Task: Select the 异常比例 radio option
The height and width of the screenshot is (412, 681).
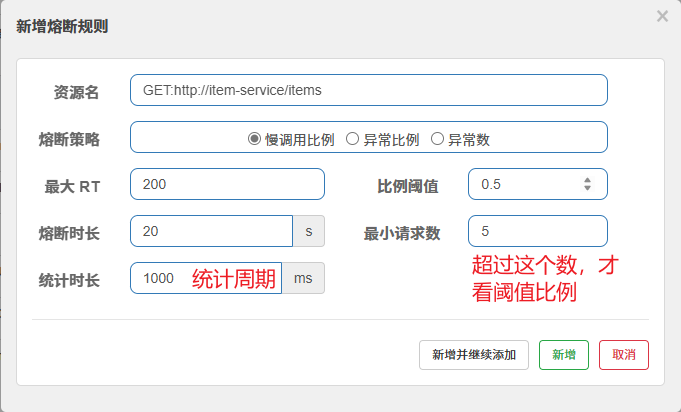Action: [352, 139]
